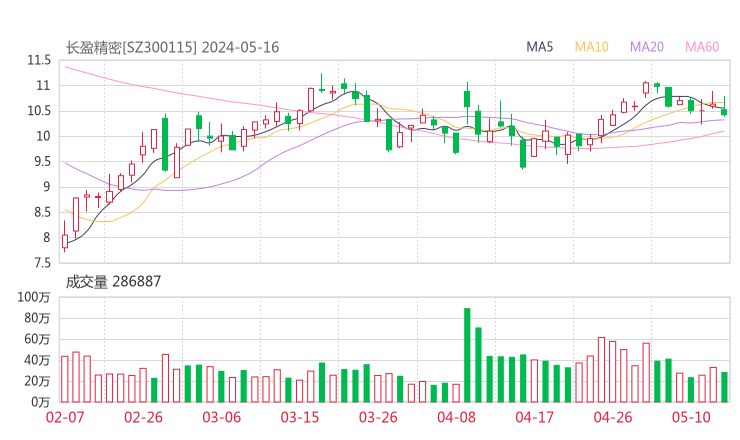Click the 03-15 date axis label

coord(300,417)
